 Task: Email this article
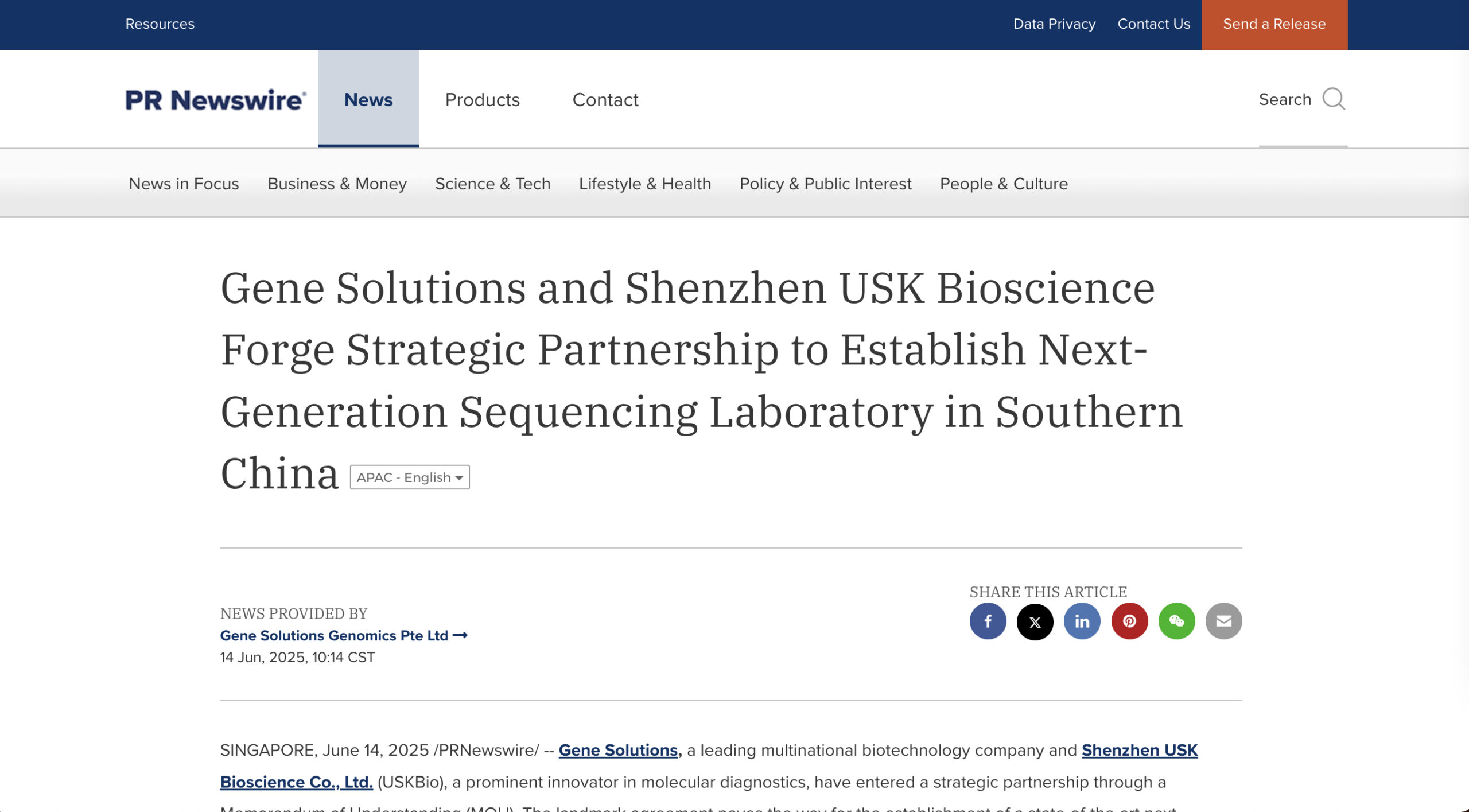click(1224, 621)
